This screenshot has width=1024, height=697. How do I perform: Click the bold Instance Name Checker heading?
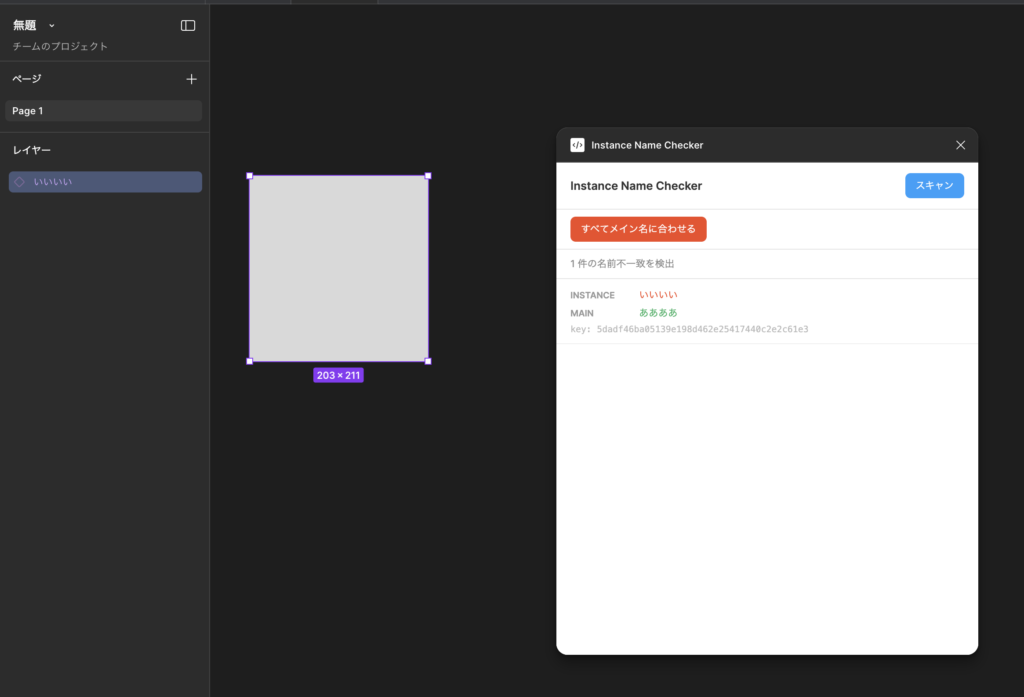[x=636, y=186]
